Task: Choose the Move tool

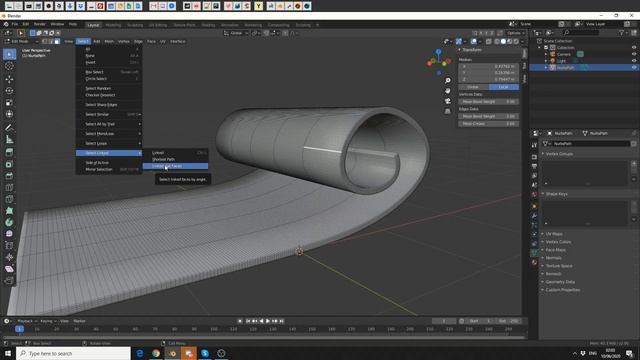Action: pyautogui.click(x=9, y=79)
